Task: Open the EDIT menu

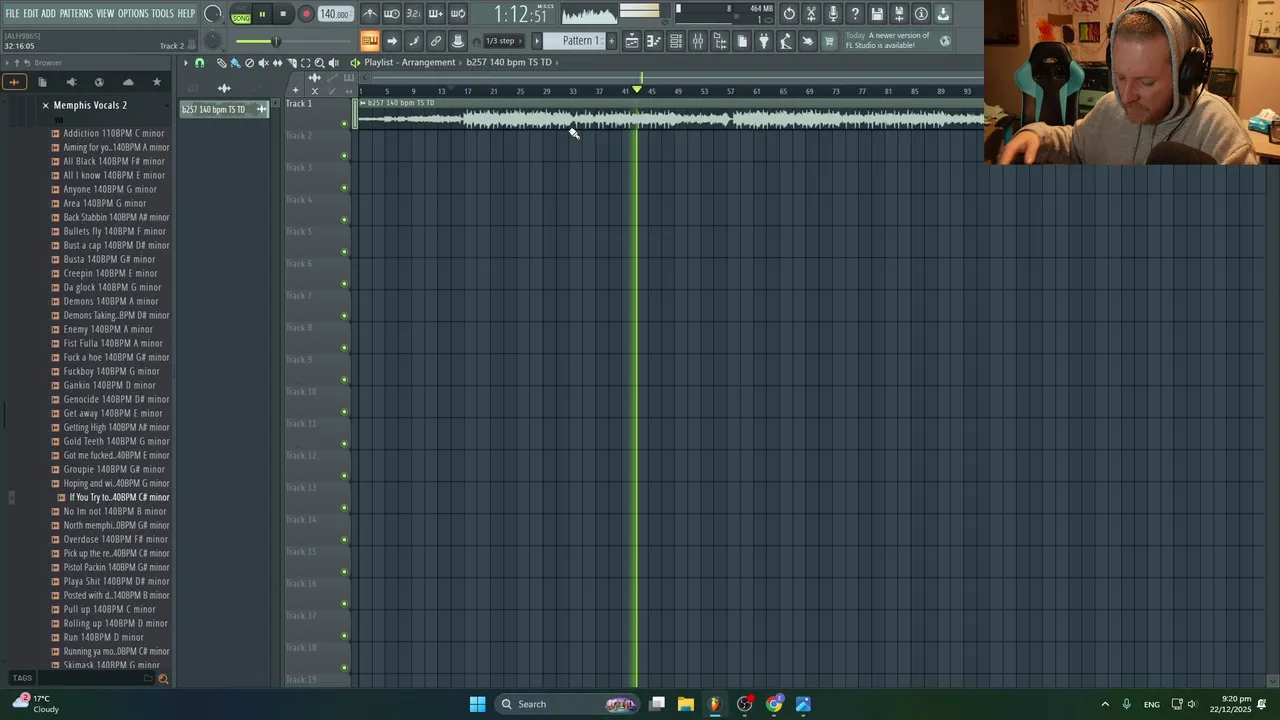Action: click(x=31, y=13)
